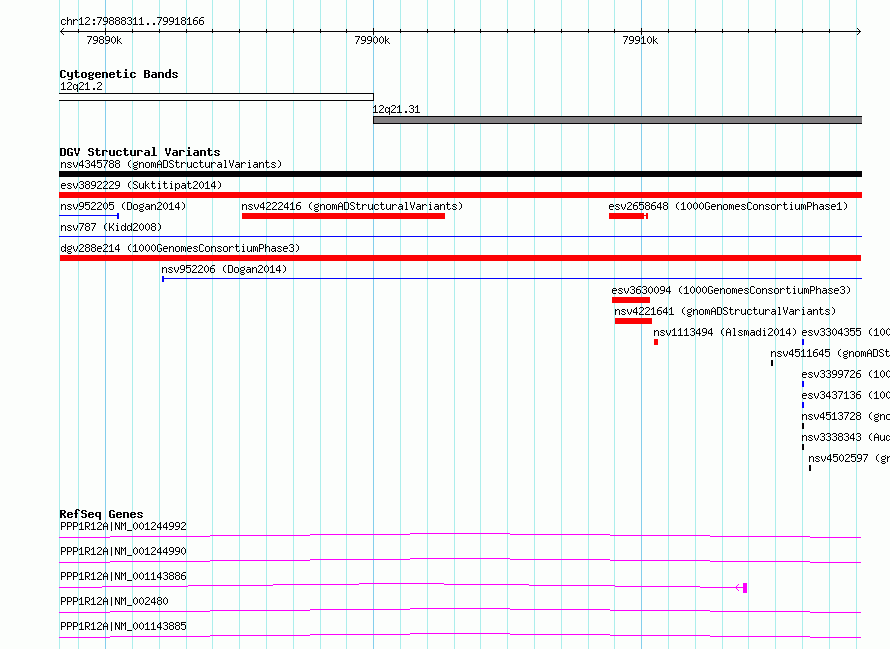The image size is (890, 649).
Task: Open the dgv288e214 1000Genomes Phase3 label
Action: [x=180, y=248]
